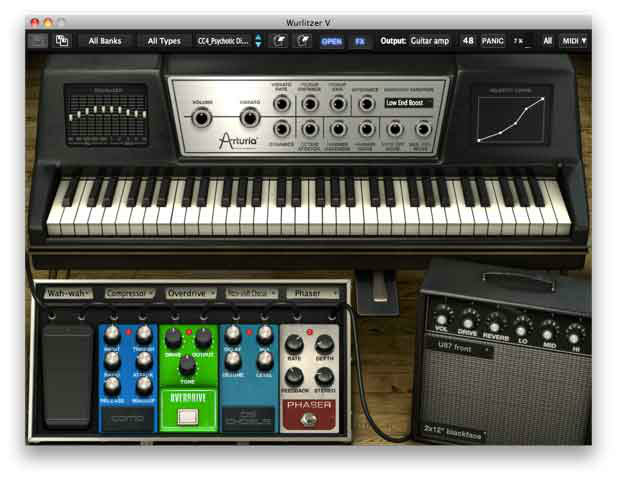The width and height of the screenshot is (617, 480).
Task: Select the All MIDI channel button
Action: [548, 41]
